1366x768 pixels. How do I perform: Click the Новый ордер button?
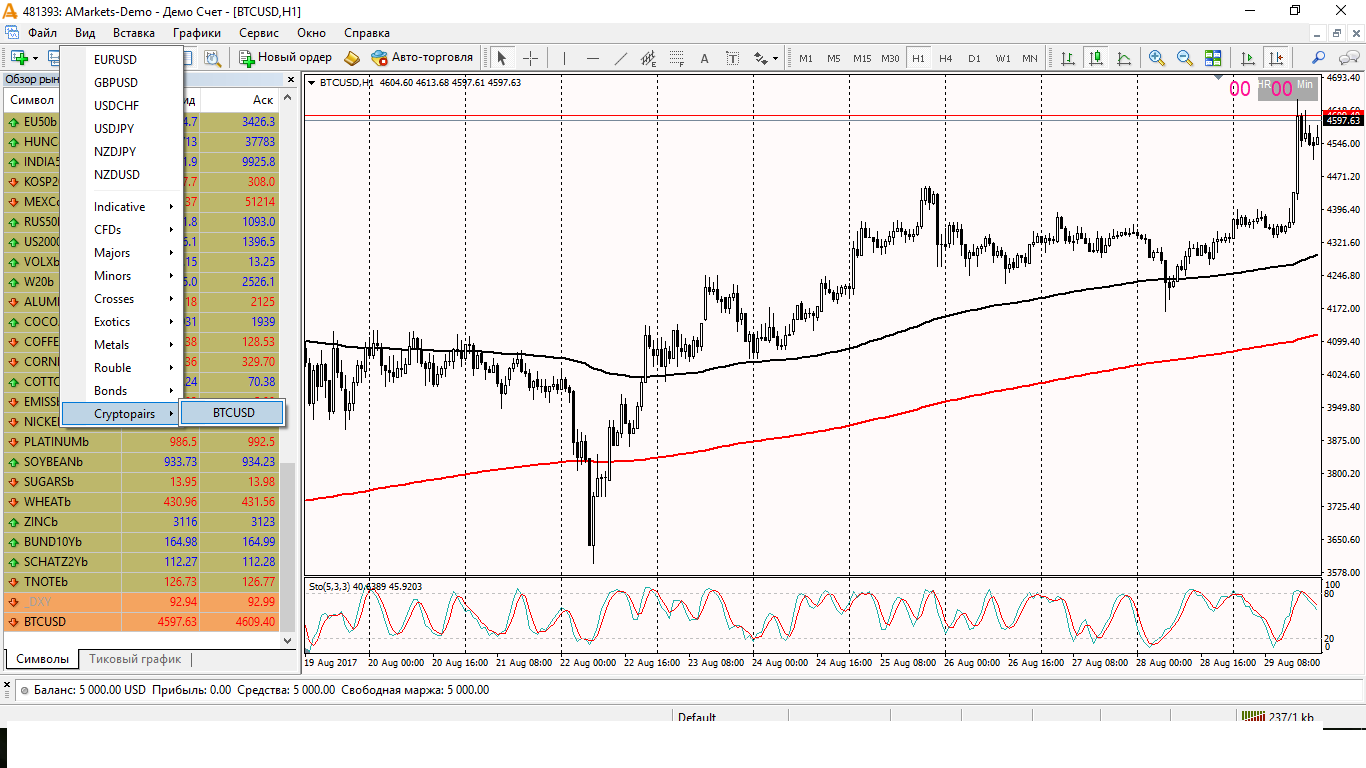pos(285,58)
